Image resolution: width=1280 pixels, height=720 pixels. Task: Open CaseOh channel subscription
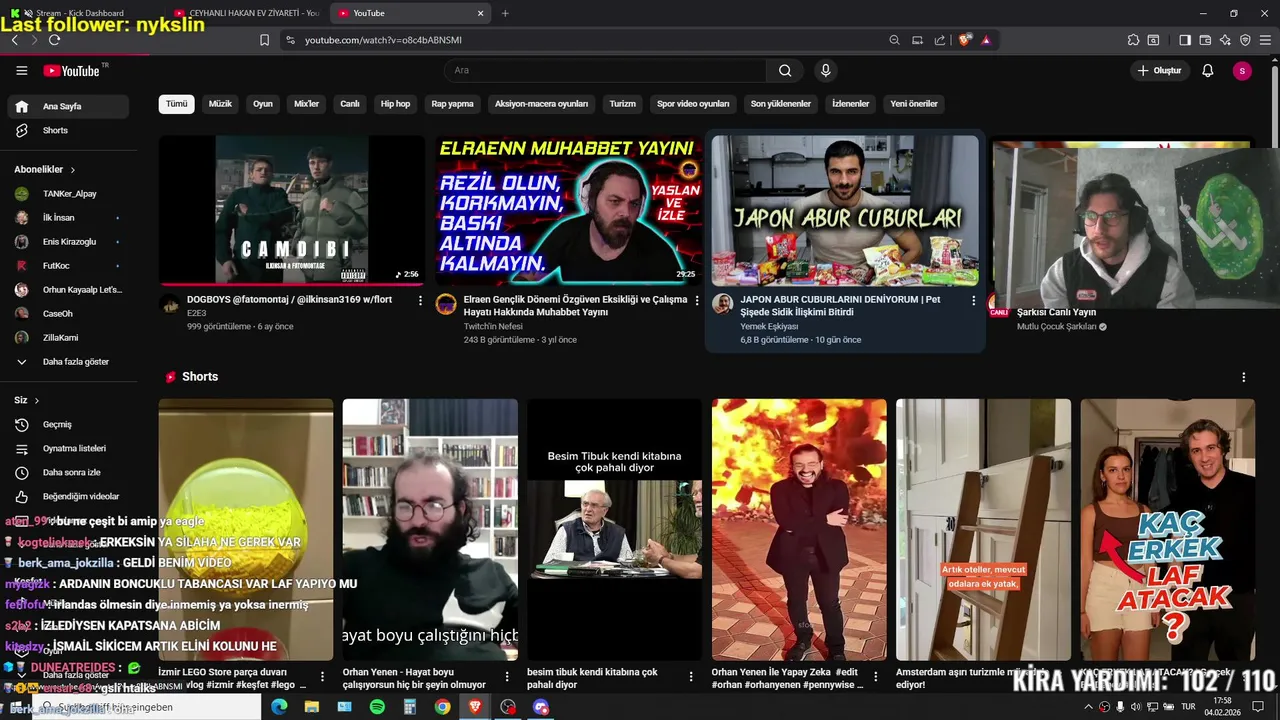pos(66,314)
